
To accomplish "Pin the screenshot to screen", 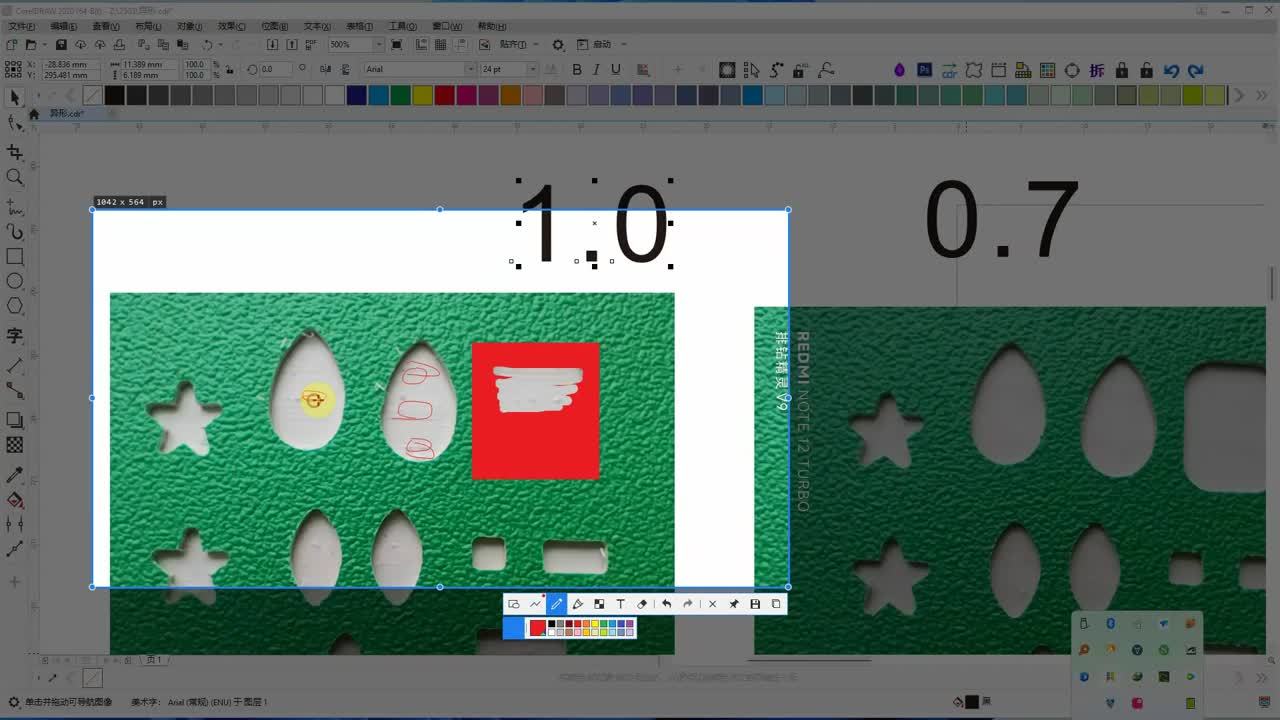I will pyautogui.click(x=733, y=604).
